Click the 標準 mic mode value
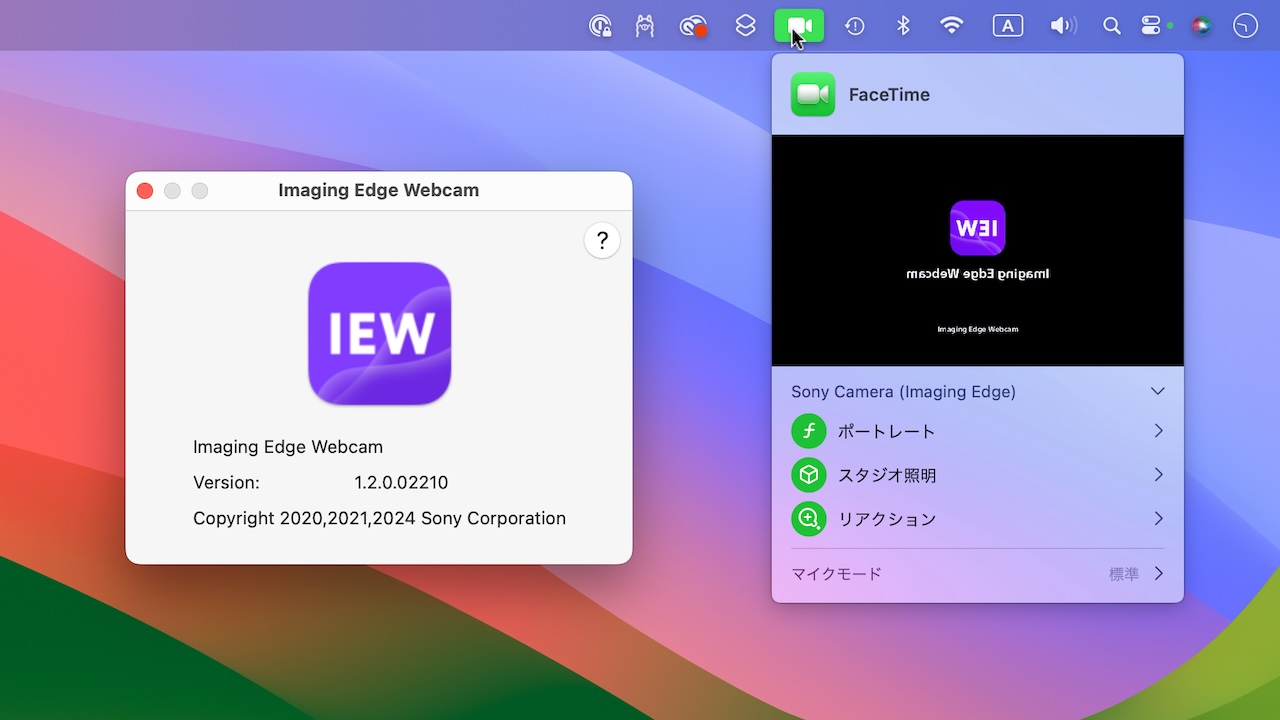This screenshot has height=720, width=1280. tap(1124, 574)
